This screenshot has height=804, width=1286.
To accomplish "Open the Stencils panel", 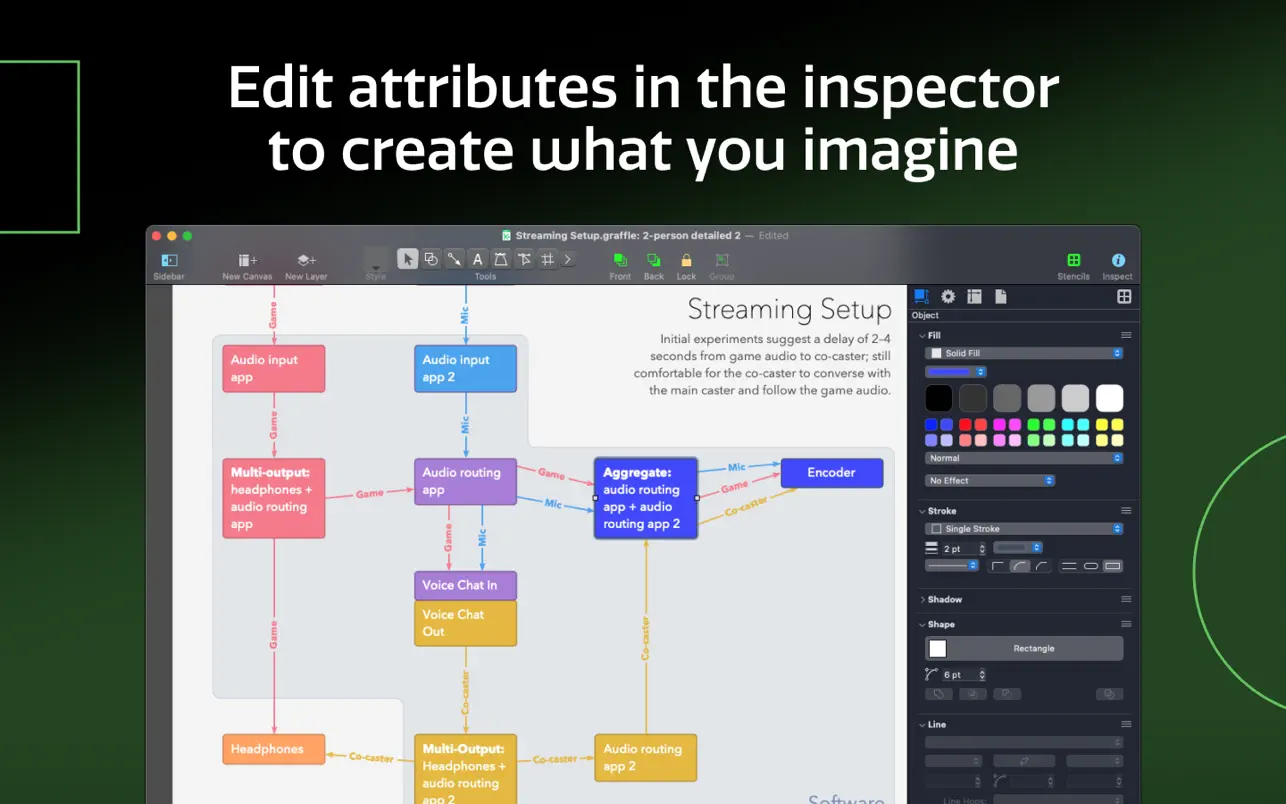I will point(1073,260).
